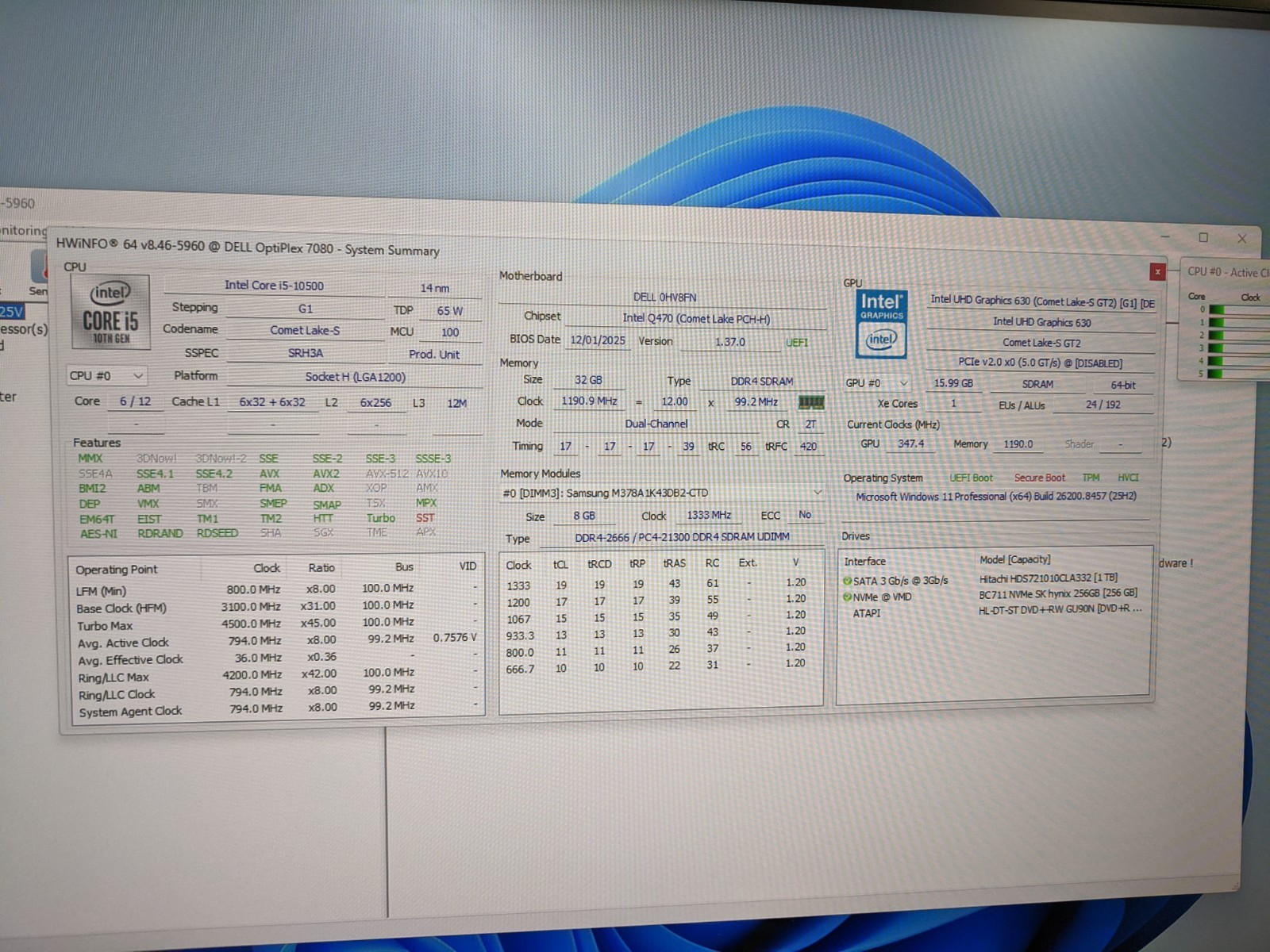The image size is (1270, 952).
Task: Click the DDR4 SDRAM memory type field
Action: 762,382
